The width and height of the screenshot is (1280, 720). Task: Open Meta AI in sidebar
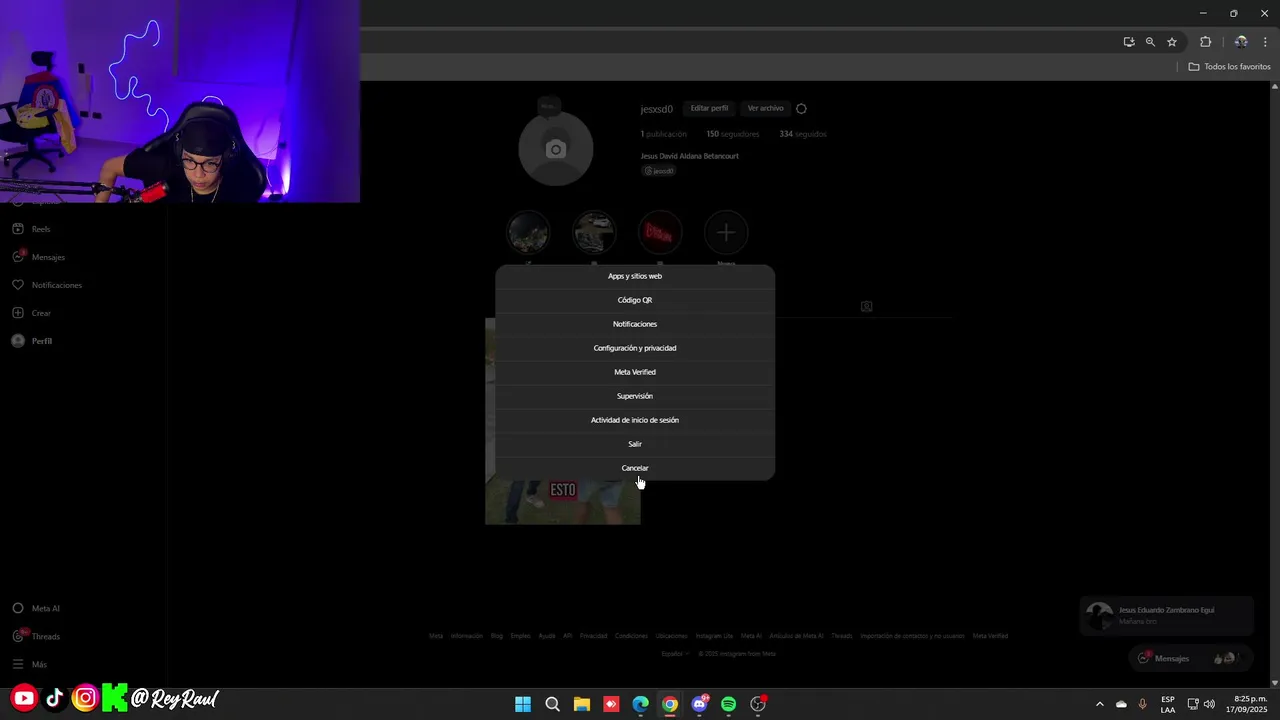pos(36,608)
